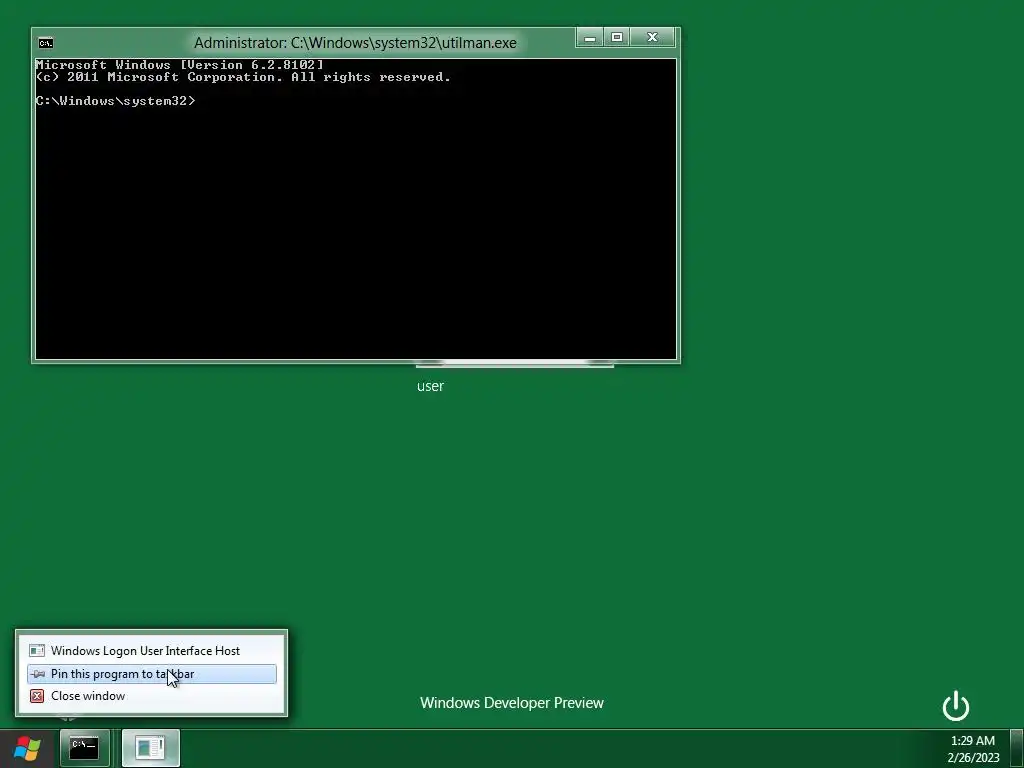Pin this program to taskbar
The image size is (1024, 768).
152,674
